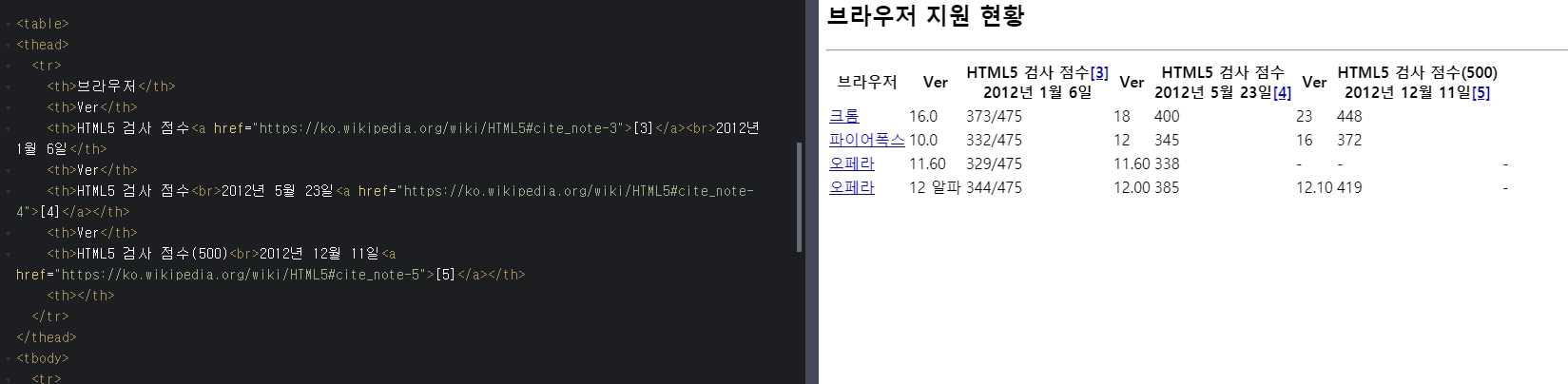Image resolution: width=1568 pixels, height=384 pixels.
Task: Open the 오페라 link in the 11.60 row
Action: (852, 163)
